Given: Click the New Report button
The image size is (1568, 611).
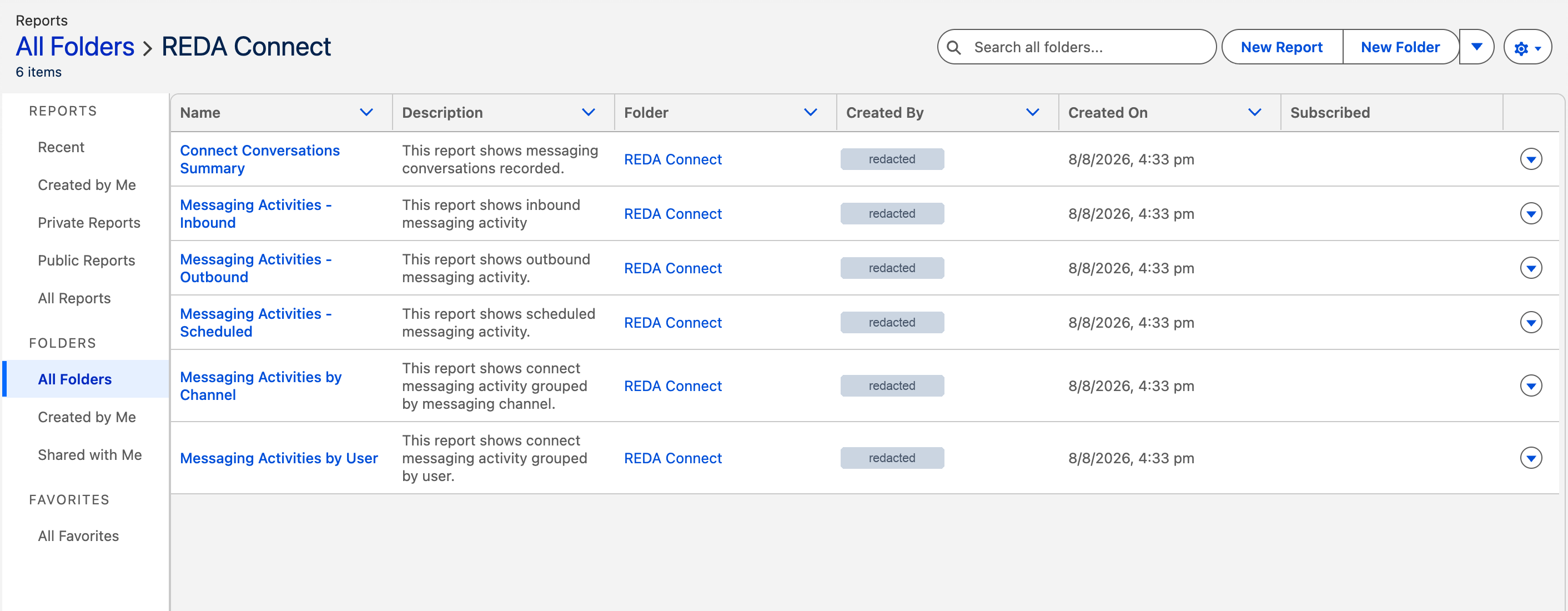Looking at the screenshot, I should (1281, 47).
